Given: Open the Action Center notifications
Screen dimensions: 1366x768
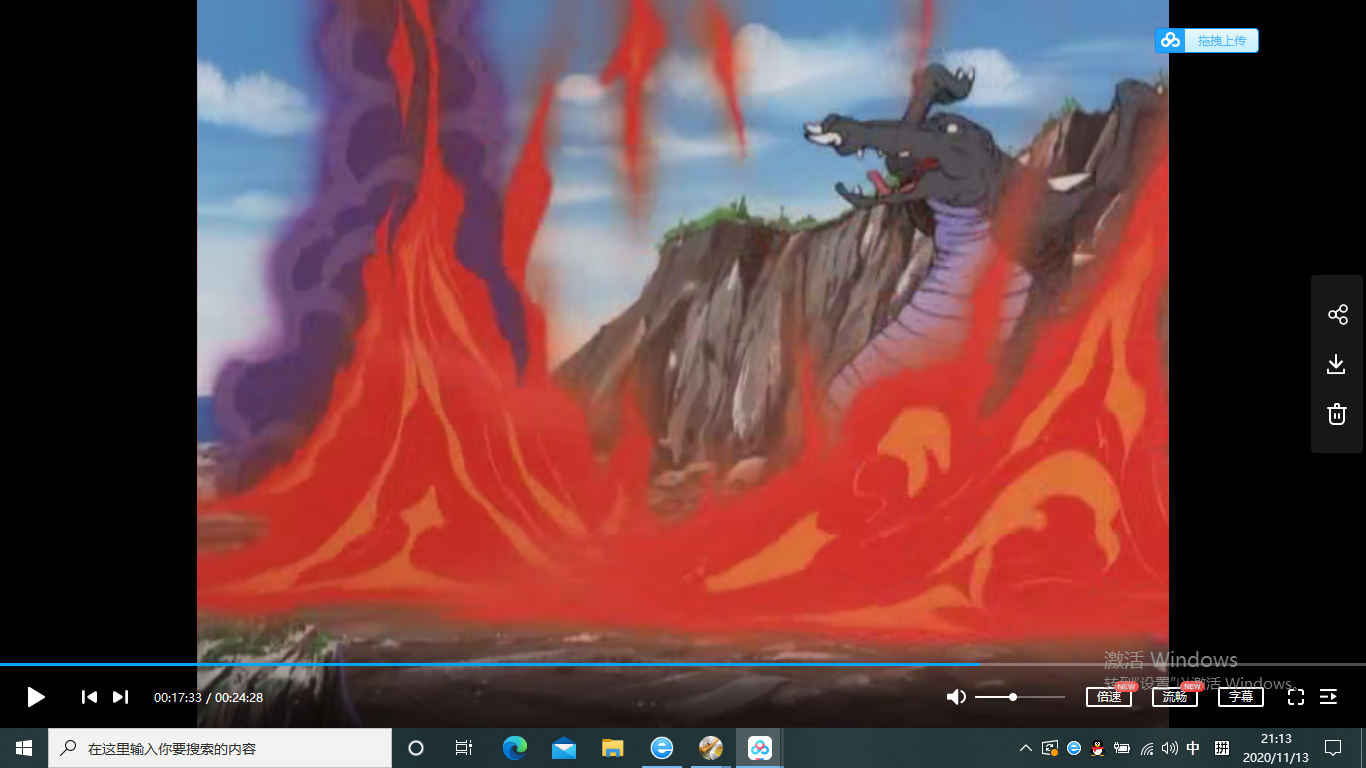Looking at the screenshot, I should (x=1333, y=748).
